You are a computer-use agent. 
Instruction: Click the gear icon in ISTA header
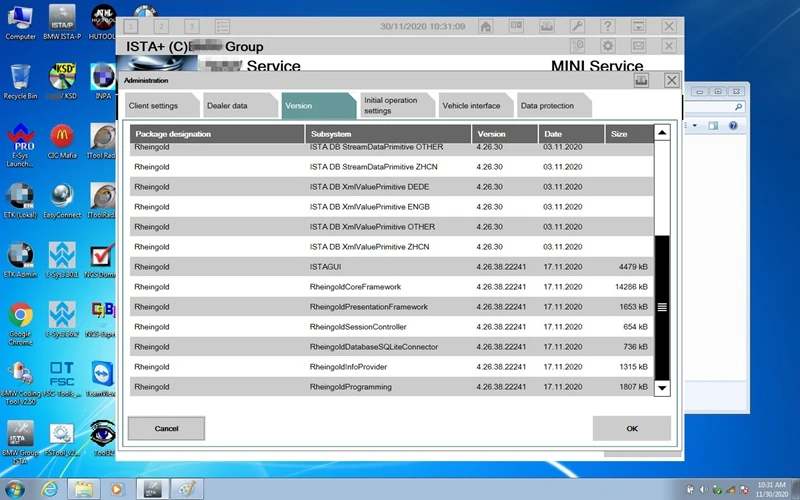[x=608, y=46]
